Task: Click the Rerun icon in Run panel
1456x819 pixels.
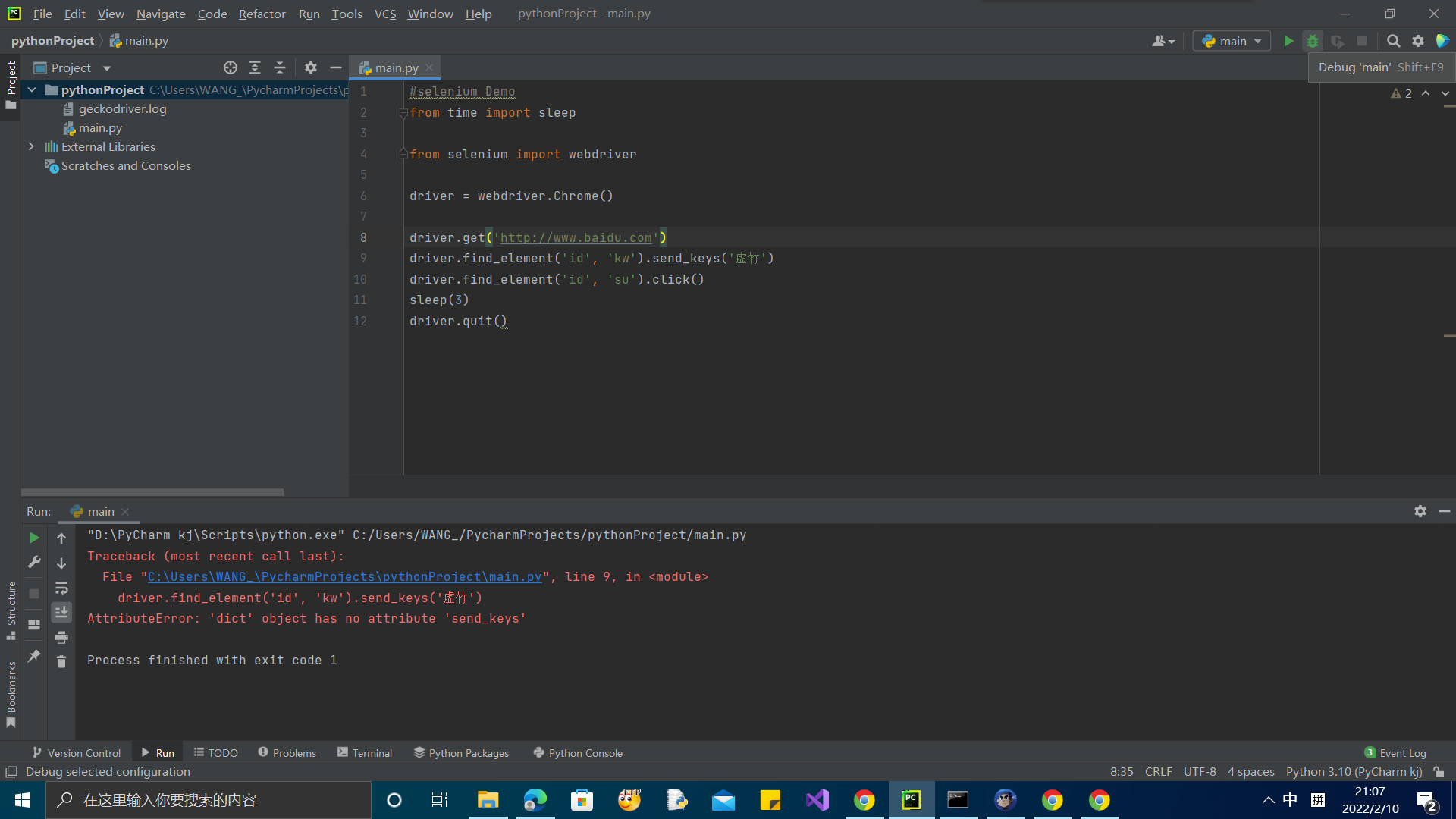Action: pyautogui.click(x=34, y=538)
